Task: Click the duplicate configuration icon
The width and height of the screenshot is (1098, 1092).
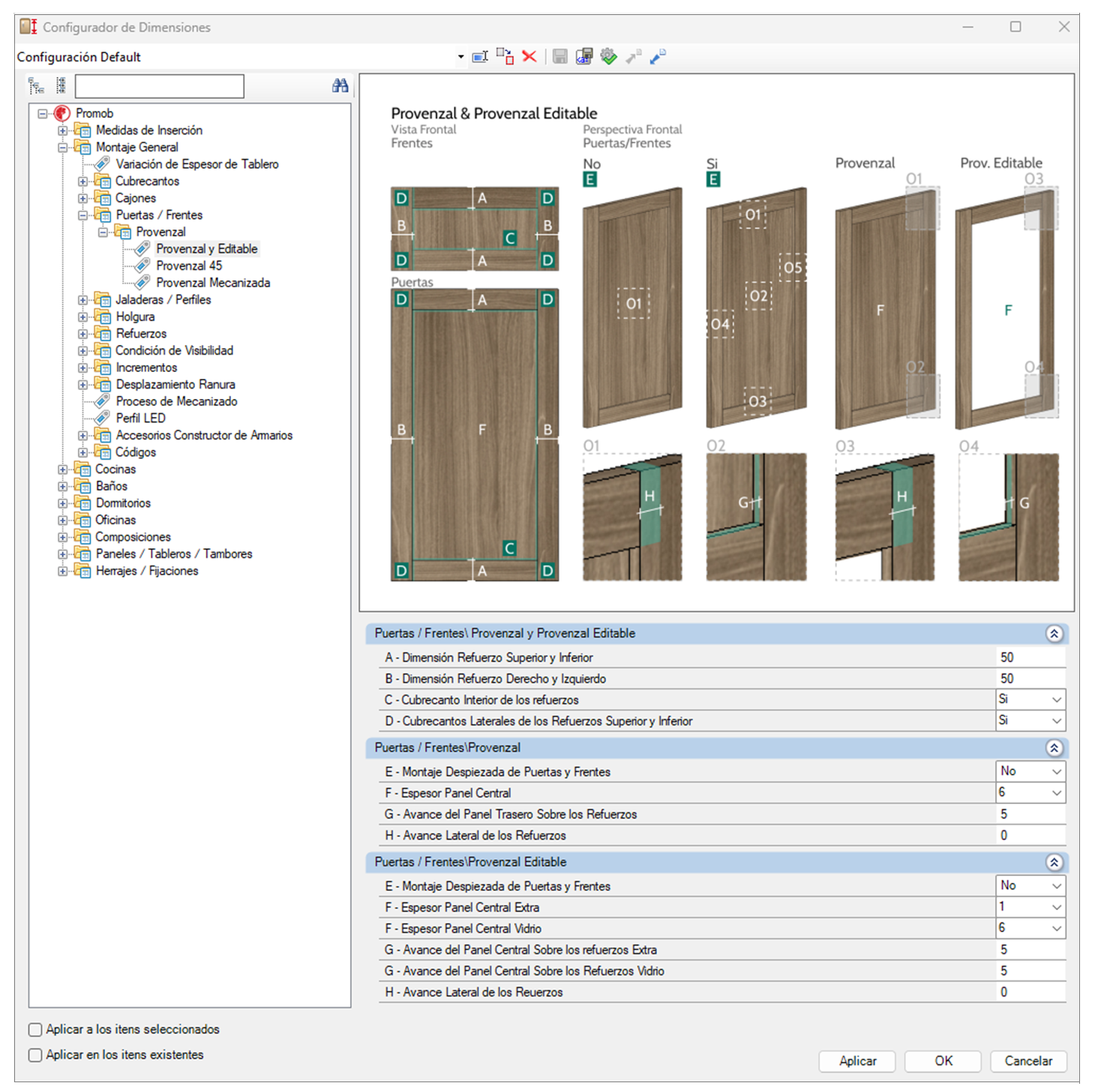Action: click(505, 57)
